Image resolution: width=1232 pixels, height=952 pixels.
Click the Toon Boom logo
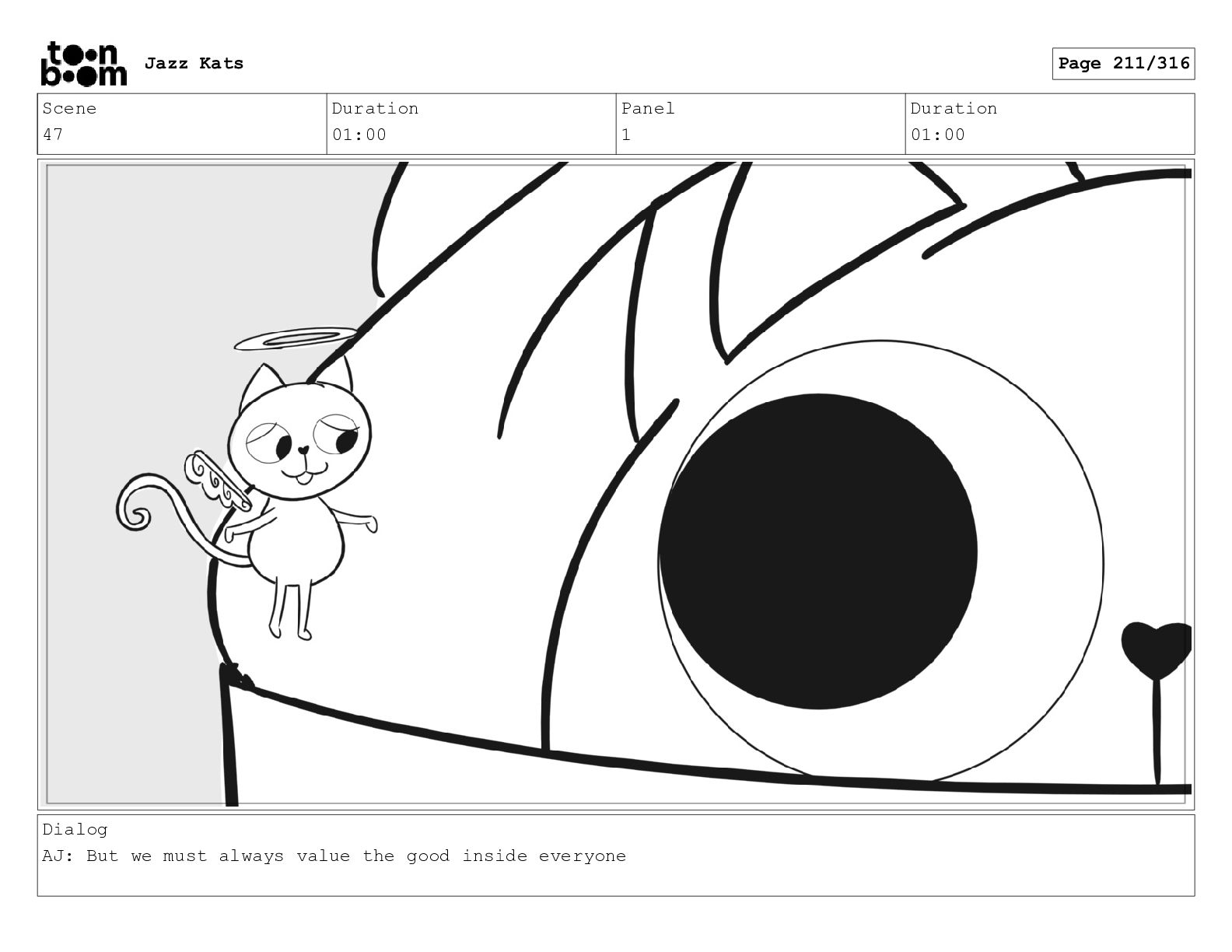[83, 64]
